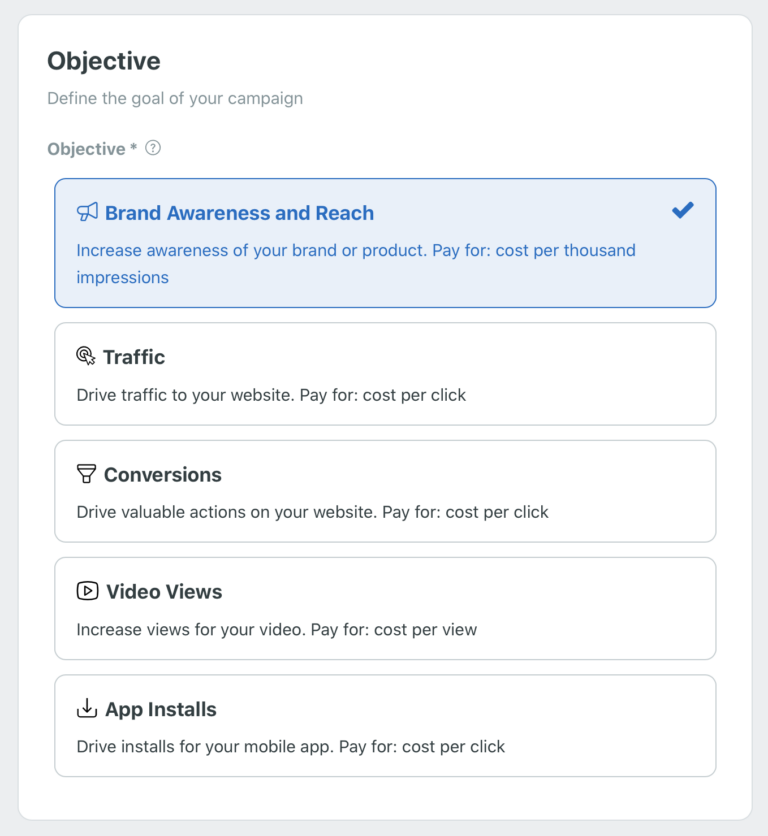Click the video play icon beside Video Views
This screenshot has height=836, width=768.
(87, 590)
